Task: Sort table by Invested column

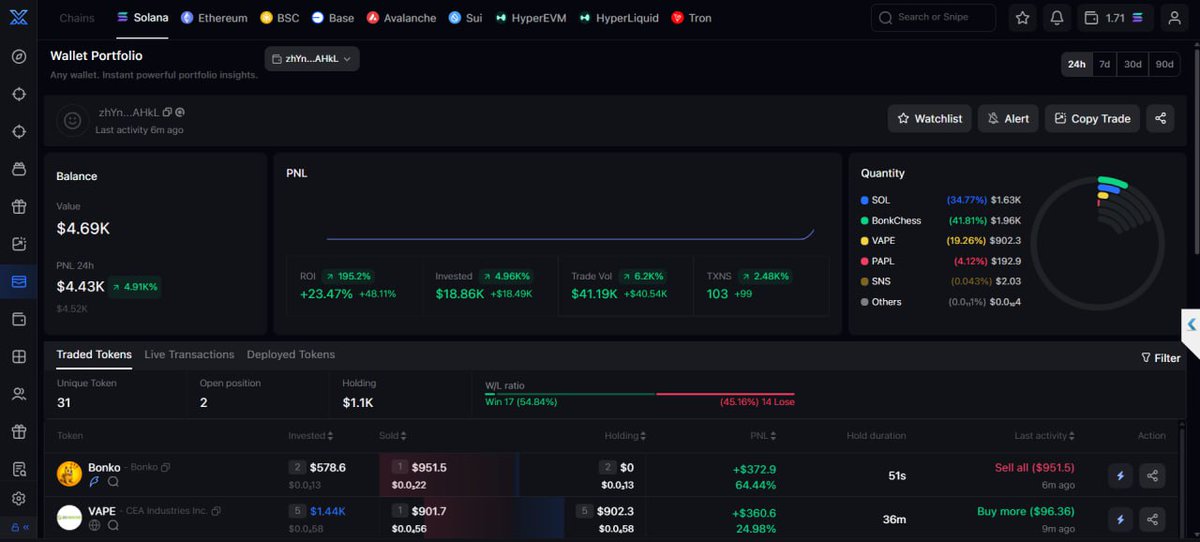Action: coord(311,436)
